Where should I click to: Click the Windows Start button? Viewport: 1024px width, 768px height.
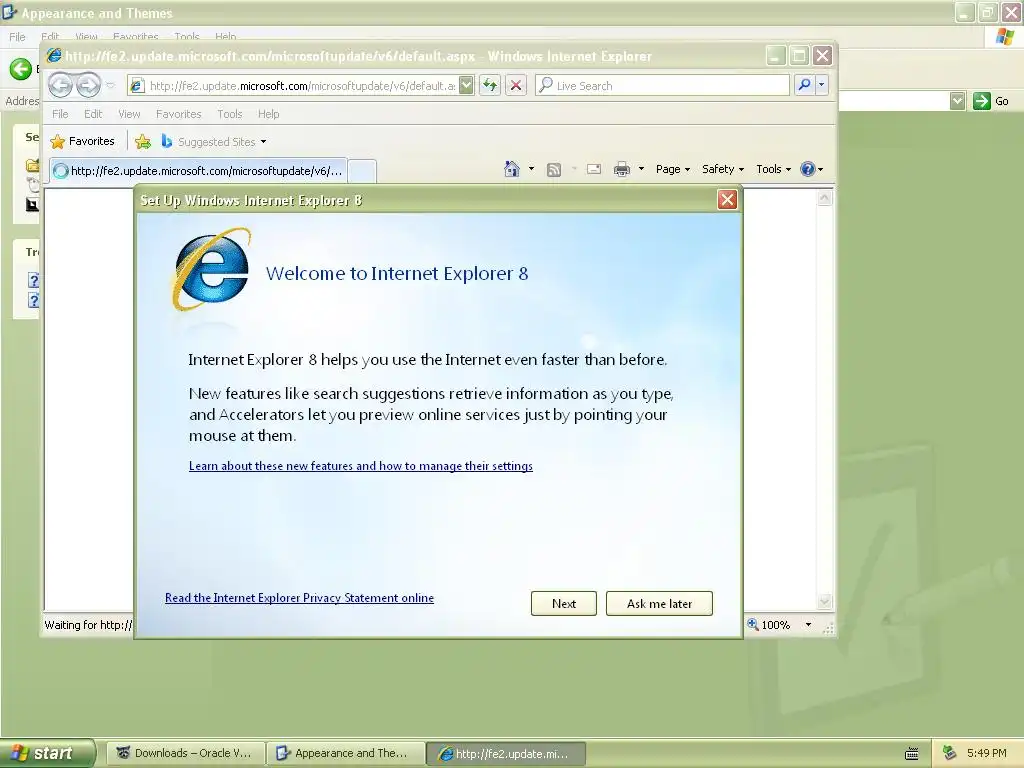point(46,753)
